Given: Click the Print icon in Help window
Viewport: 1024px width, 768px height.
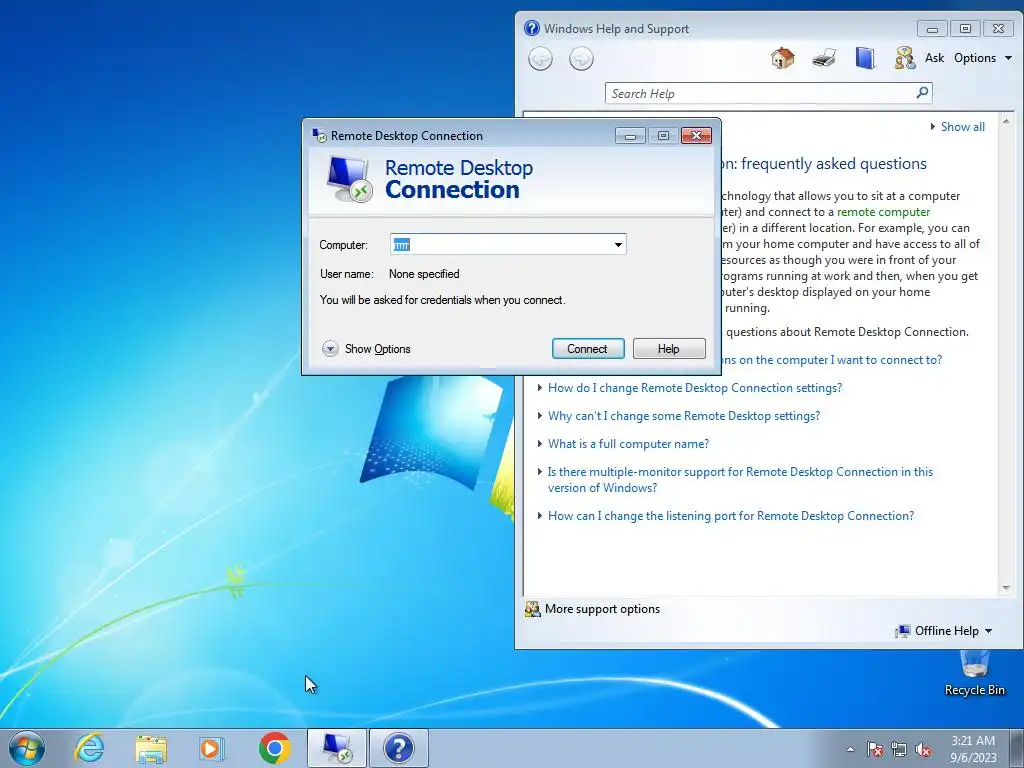Looking at the screenshot, I should pos(824,58).
